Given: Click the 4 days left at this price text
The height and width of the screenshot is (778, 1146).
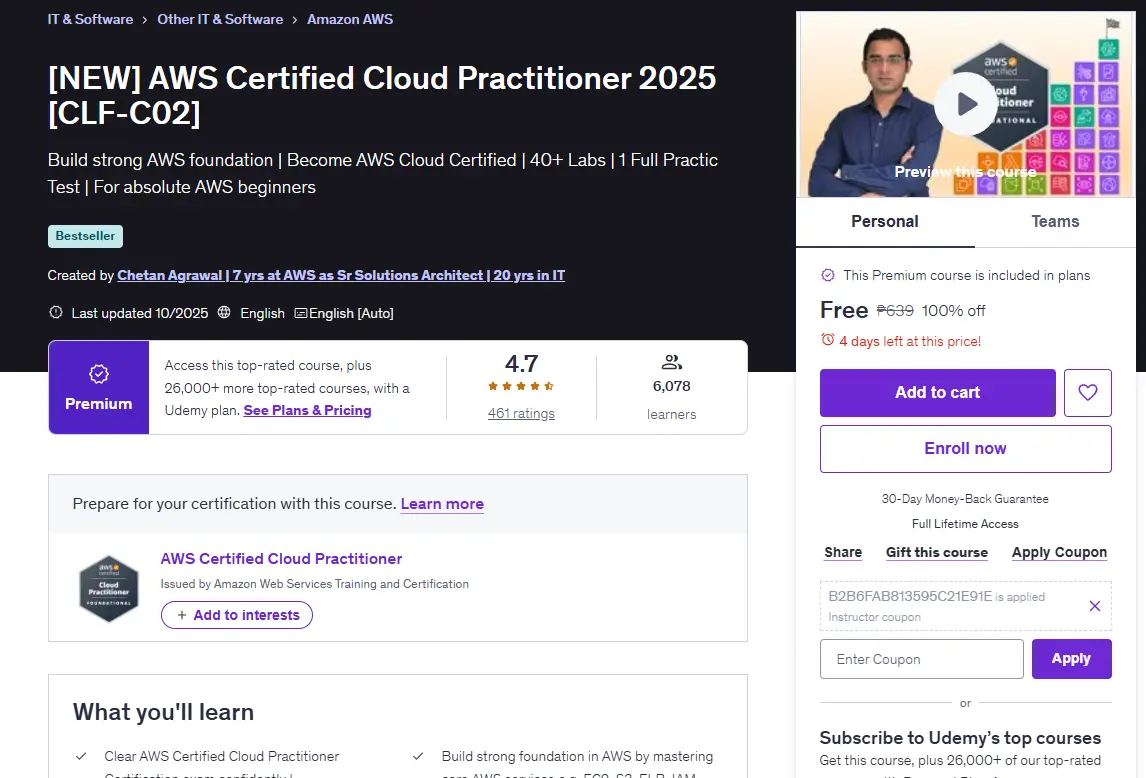Looking at the screenshot, I should 910,341.
